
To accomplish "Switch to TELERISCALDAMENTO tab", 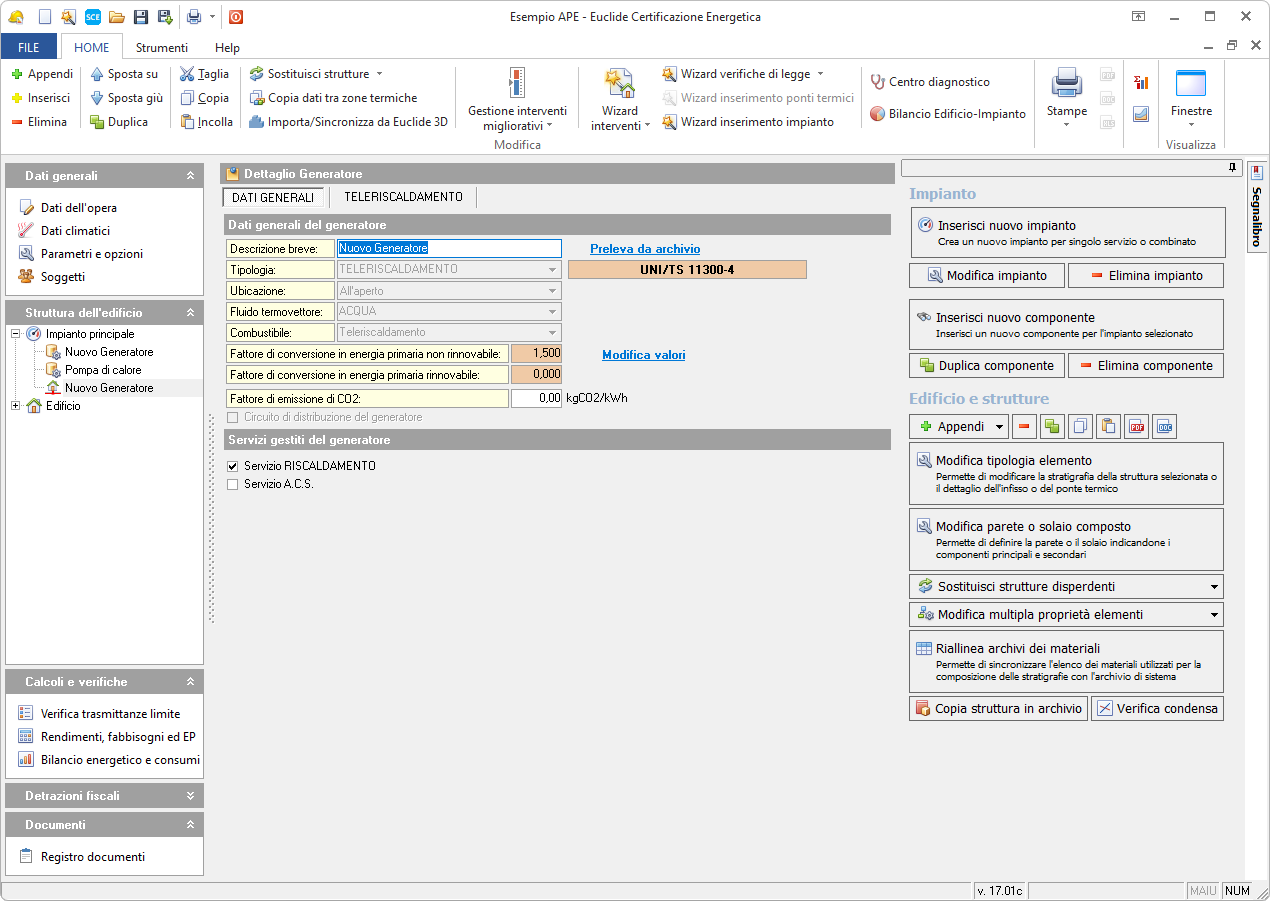I will 403,198.
